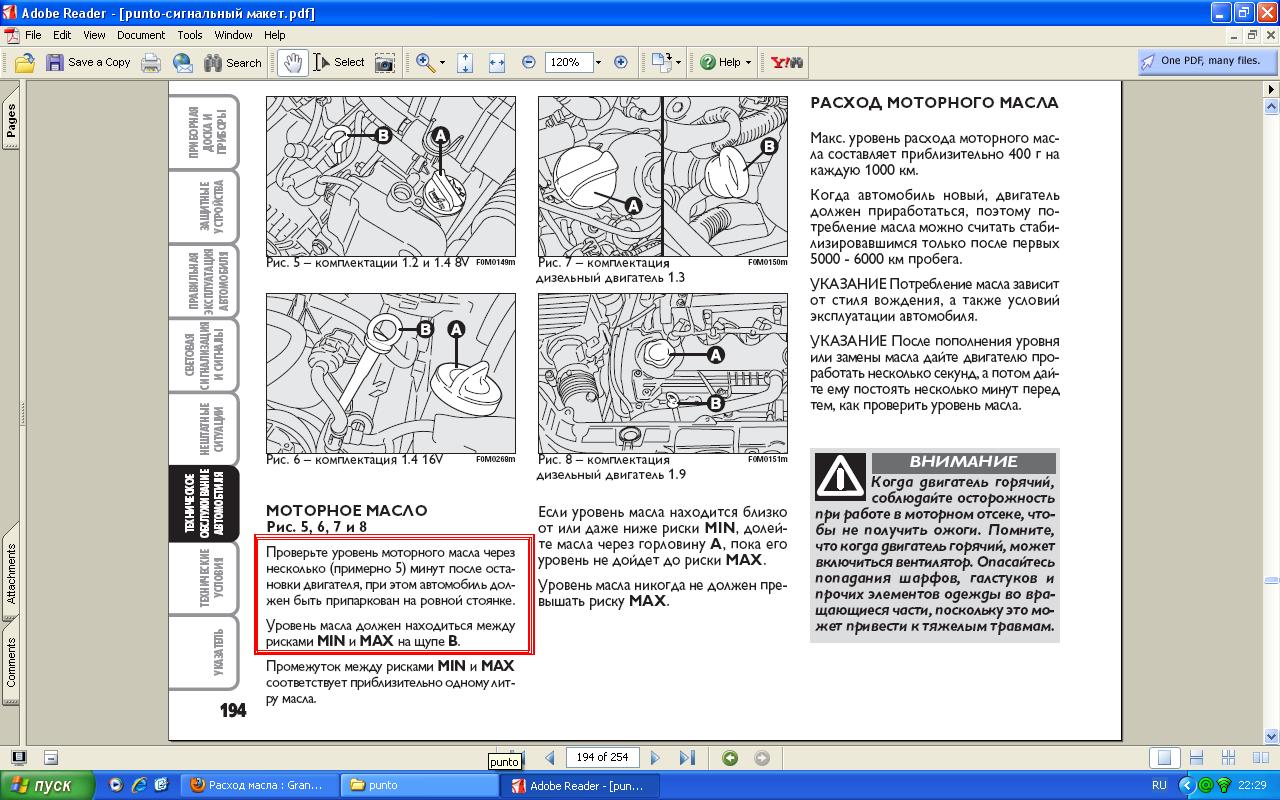Click the page number input field
The image size is (1280, 800).
pos(602,758)
